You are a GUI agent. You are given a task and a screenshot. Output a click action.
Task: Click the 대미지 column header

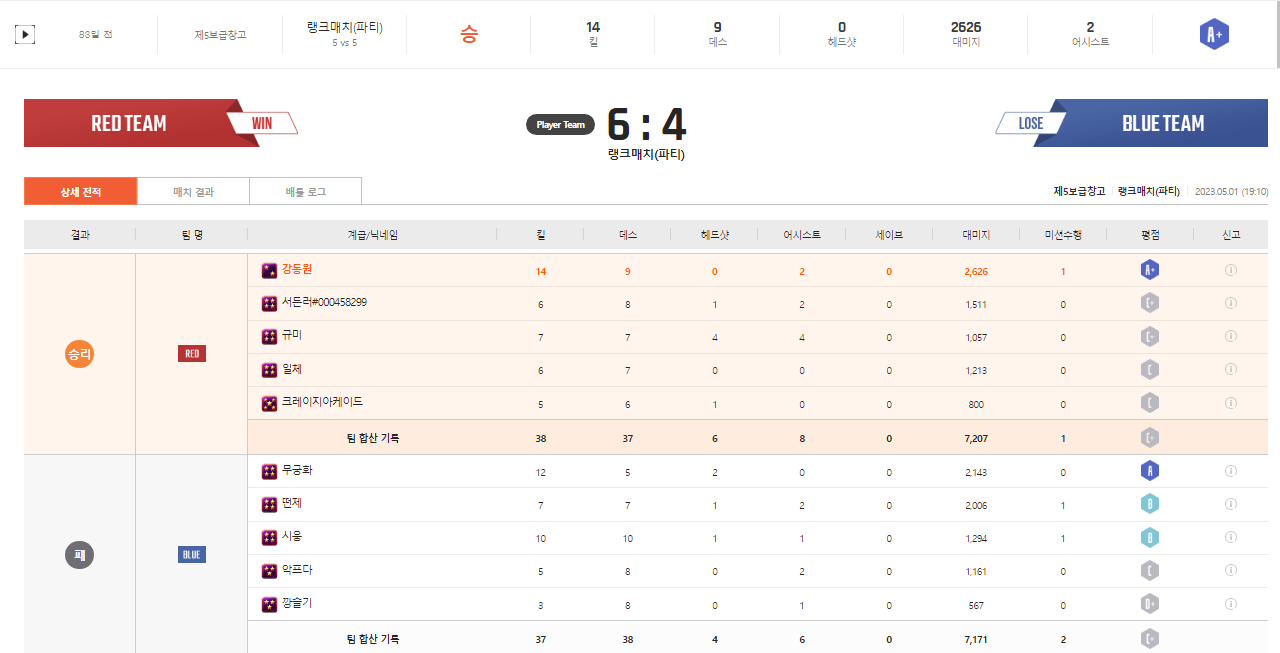coord(976,235)
